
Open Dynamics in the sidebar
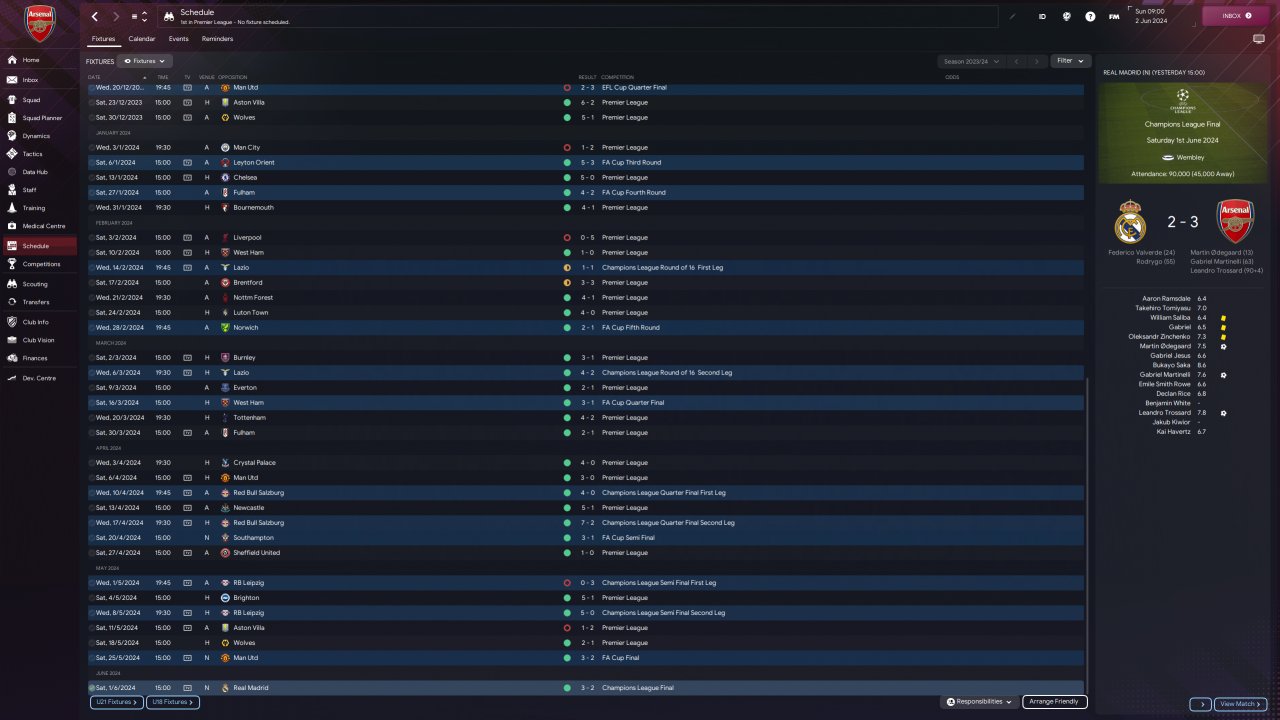39,136
